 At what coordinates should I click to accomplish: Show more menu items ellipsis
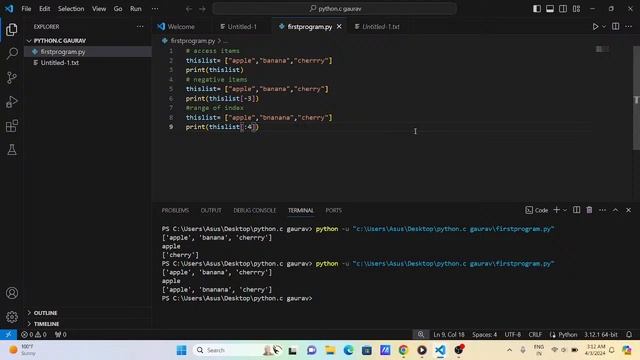tap(155, 9)
